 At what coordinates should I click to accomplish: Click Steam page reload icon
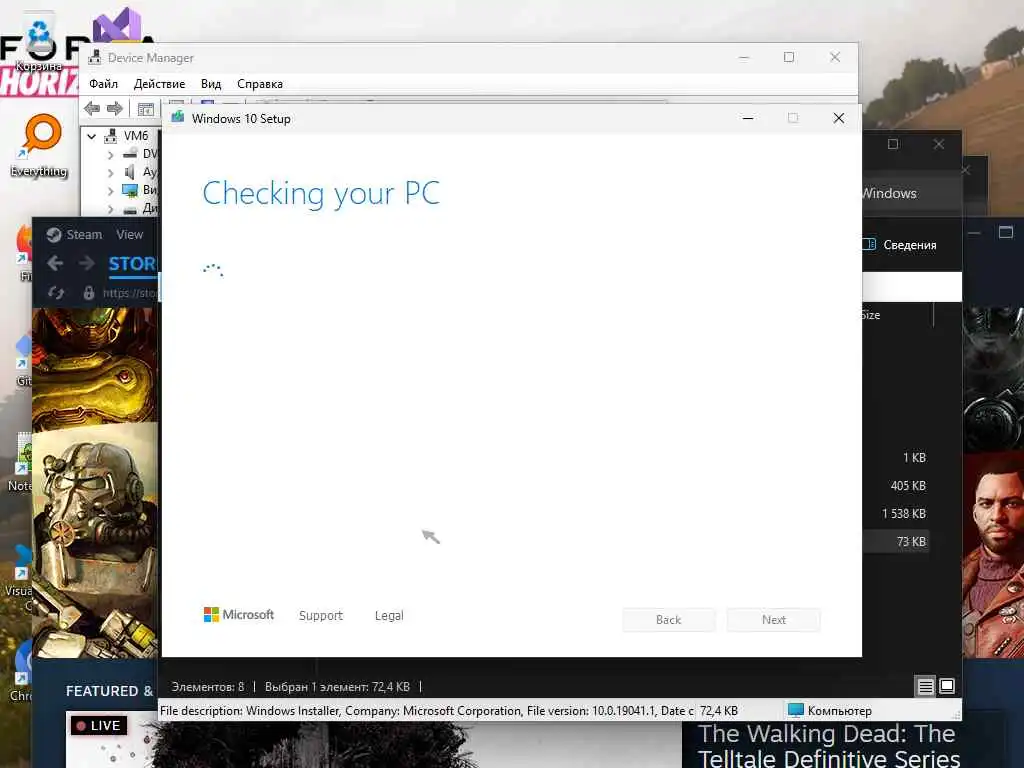(56, 293)
